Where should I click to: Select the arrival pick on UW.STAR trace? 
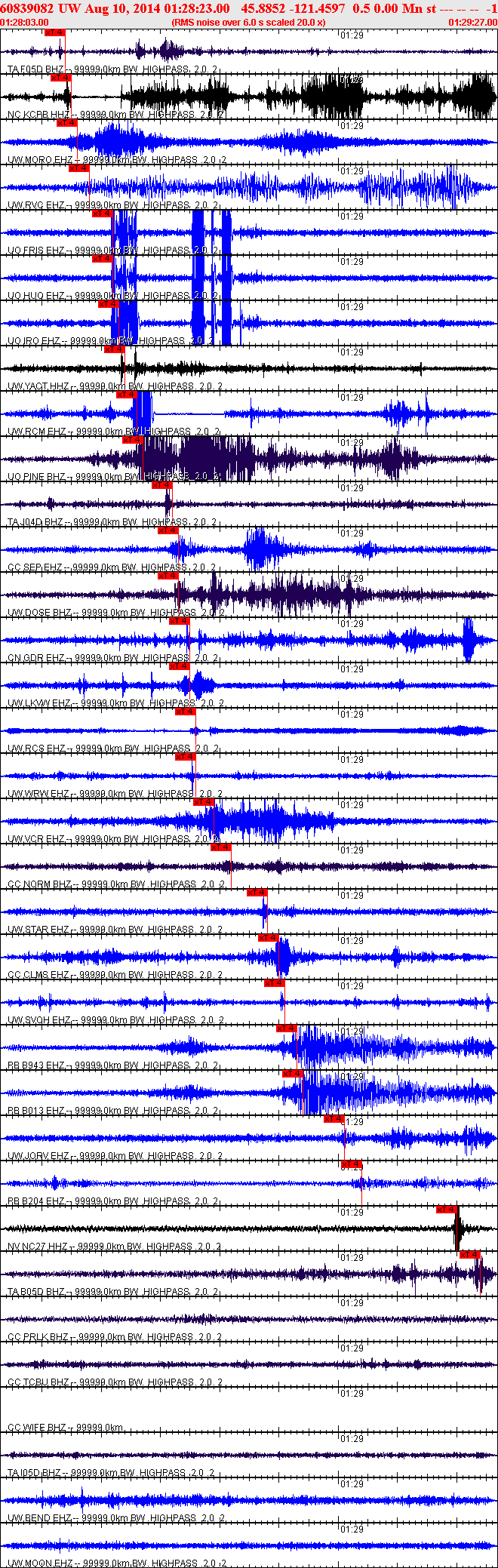coord(257,893)
